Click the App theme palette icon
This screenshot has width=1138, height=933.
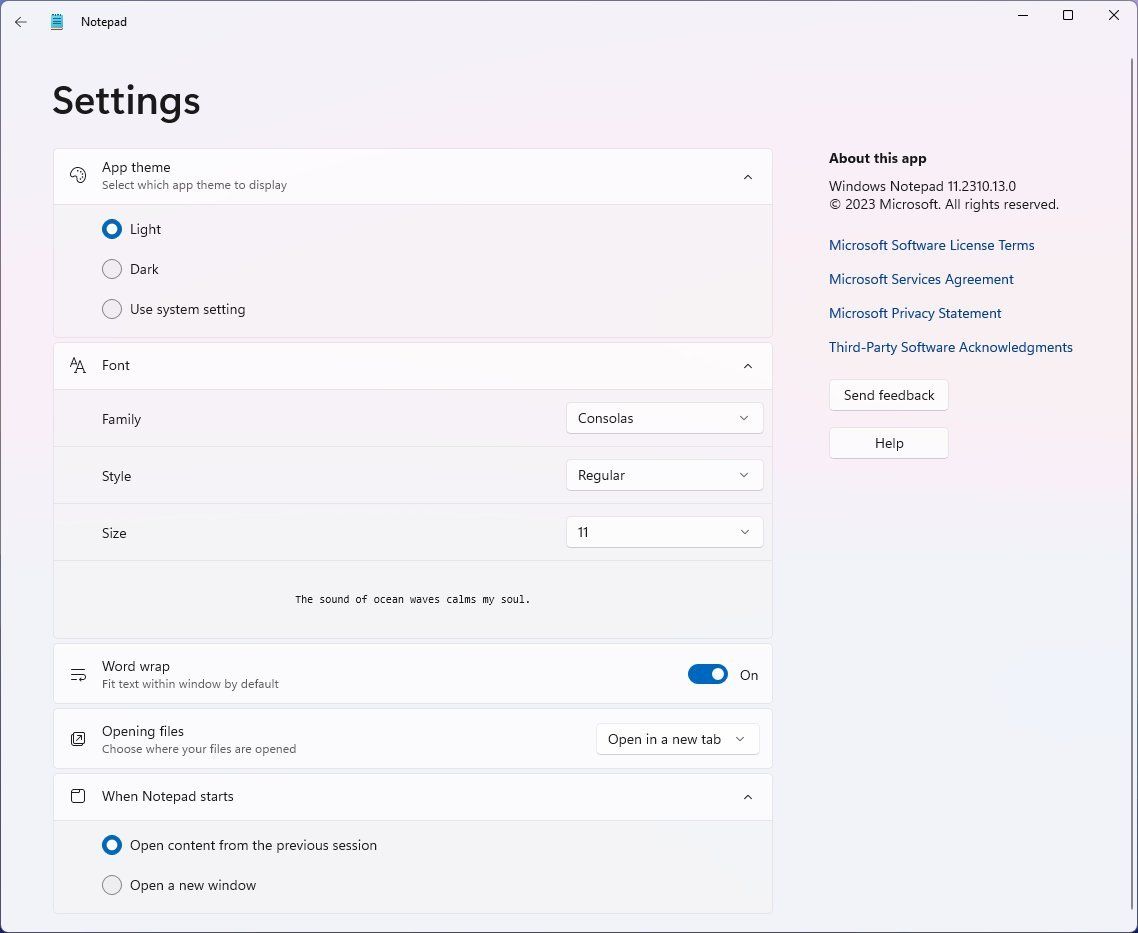78,176
